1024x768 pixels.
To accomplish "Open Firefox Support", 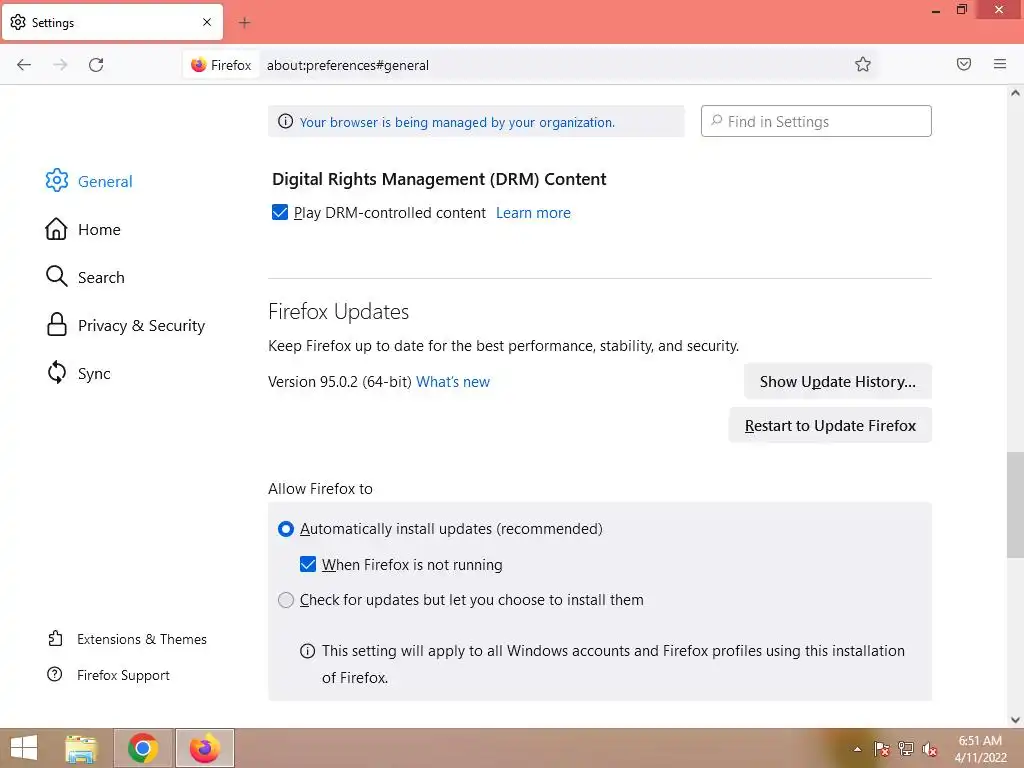I will pyautogui.click(x=108, y=675).
